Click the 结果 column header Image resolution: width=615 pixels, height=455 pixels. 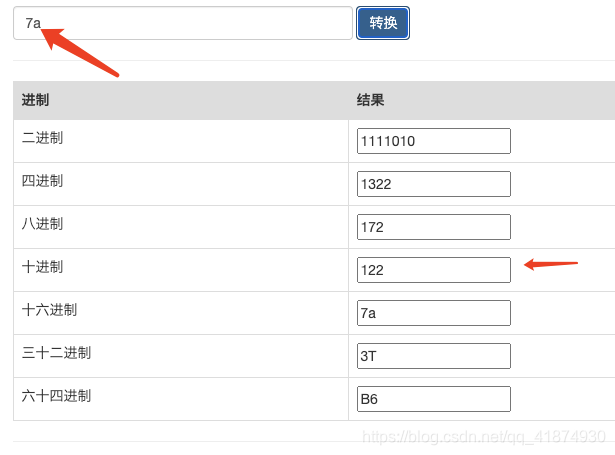tap(371, 100)
